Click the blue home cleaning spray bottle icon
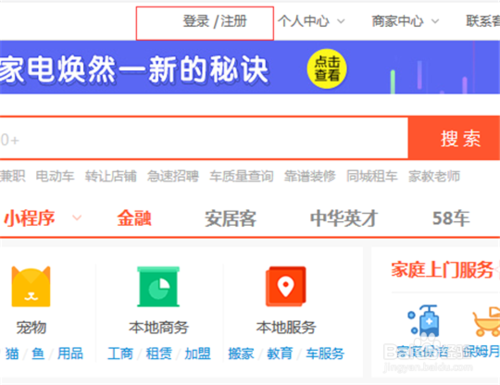Screen dimensions: 500x385 click(423, 320)
